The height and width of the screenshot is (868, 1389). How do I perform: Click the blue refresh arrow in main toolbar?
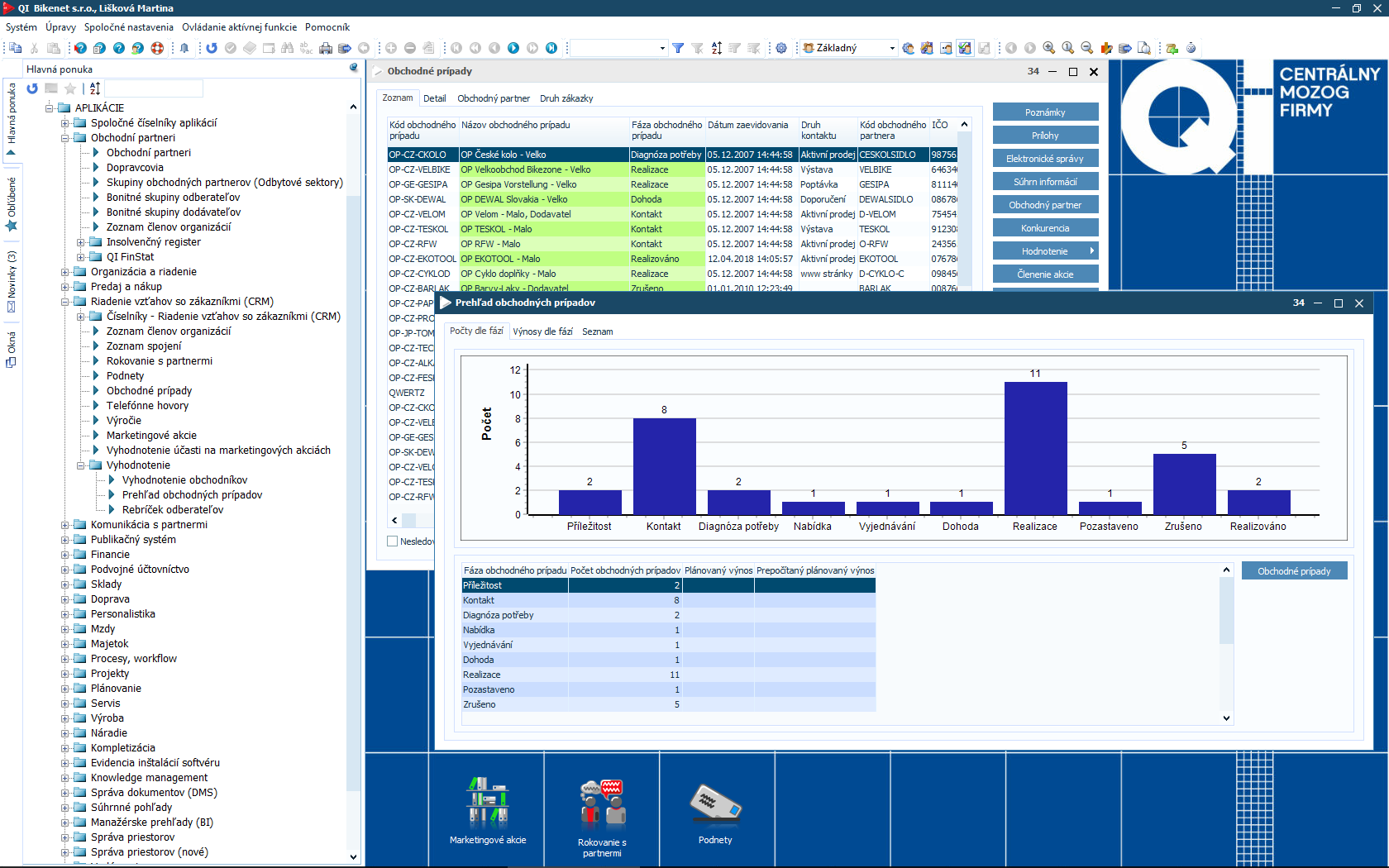[212, 48]
